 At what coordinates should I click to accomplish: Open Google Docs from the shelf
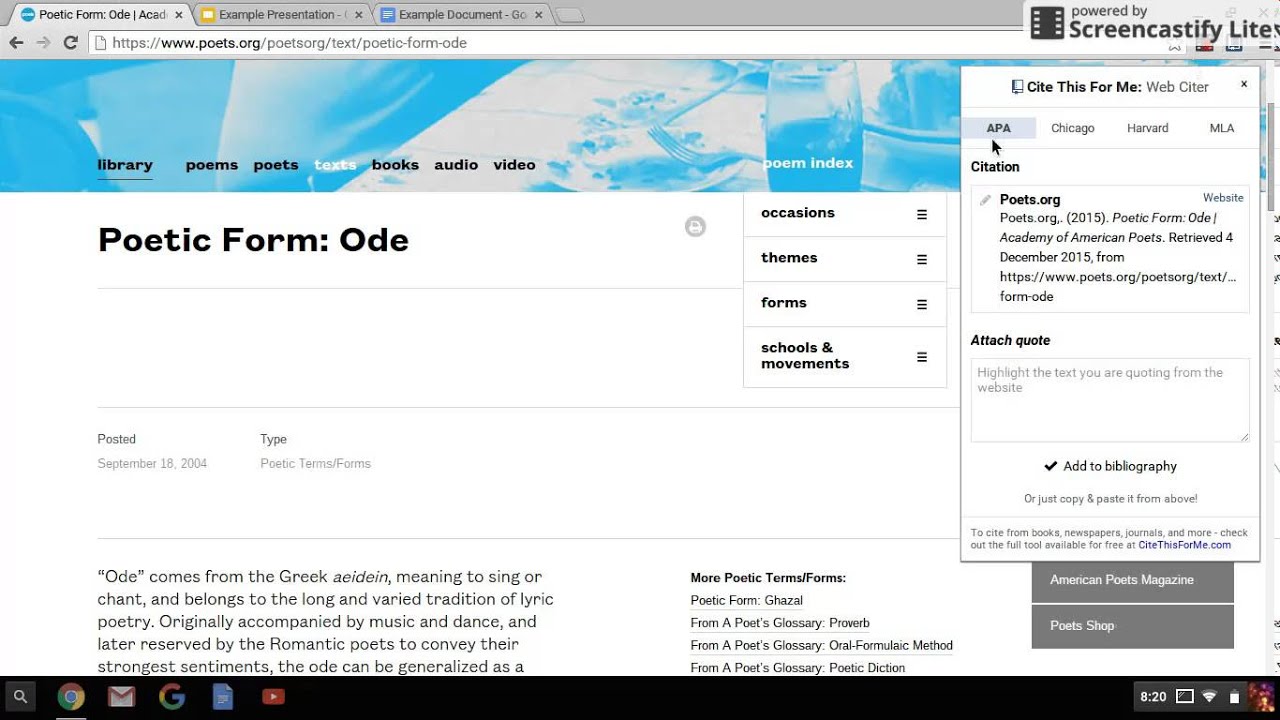pos(222,697)
